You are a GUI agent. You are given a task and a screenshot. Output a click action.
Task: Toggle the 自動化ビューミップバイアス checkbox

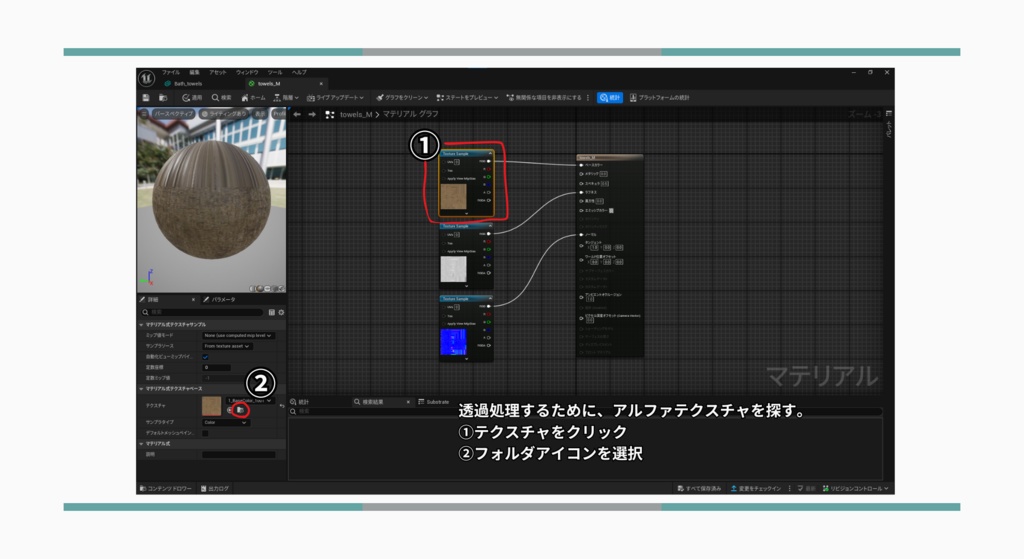point(206,357)
